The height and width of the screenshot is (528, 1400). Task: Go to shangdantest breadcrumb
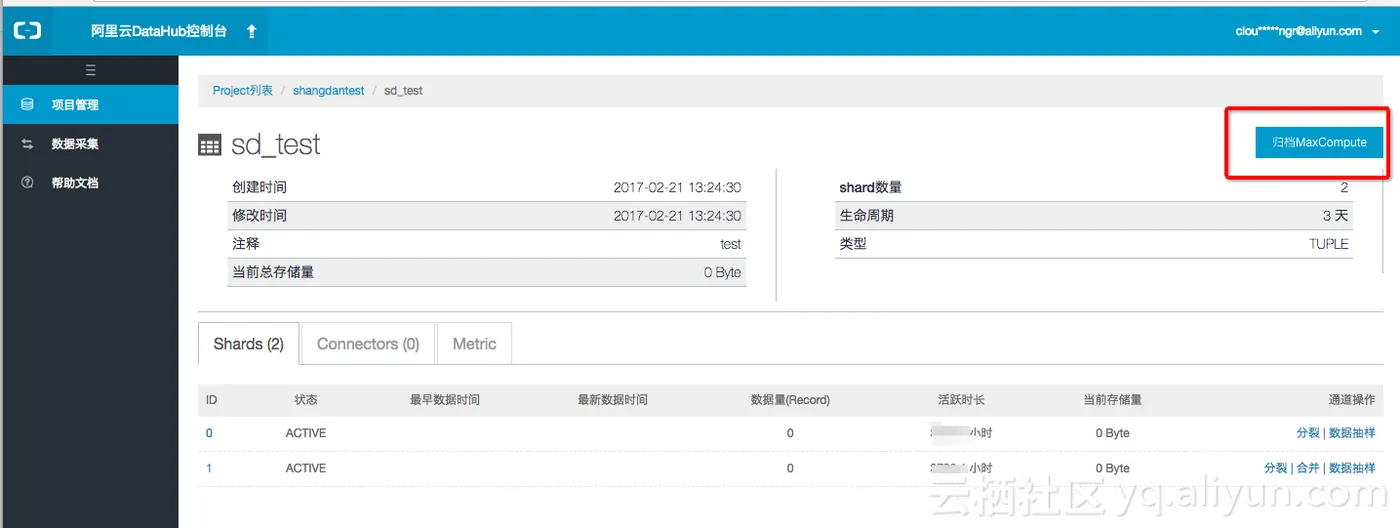pyautogui.click(x=328, y=90)
